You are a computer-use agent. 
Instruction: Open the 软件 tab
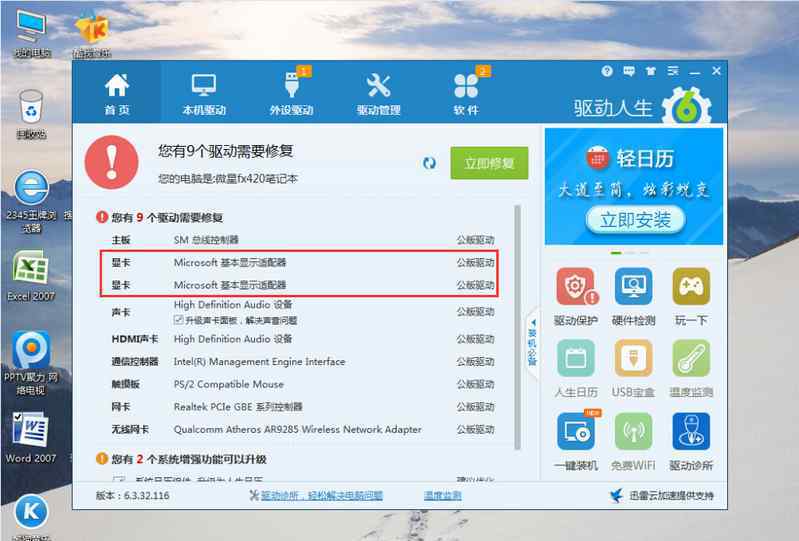click(466, 94)
